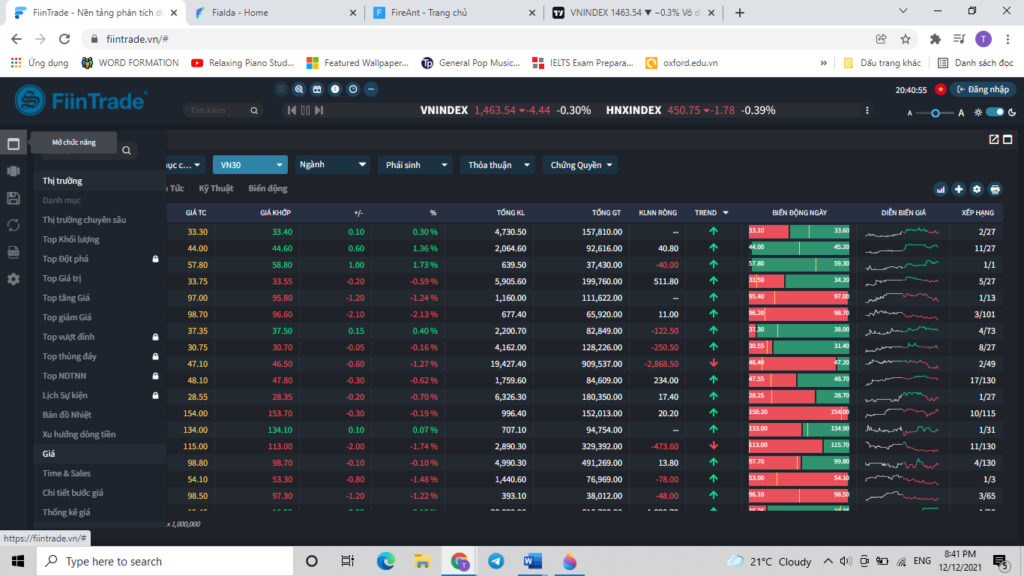Click the GIÁ KHỚP column header
Screen dimensions: 1024x576
(x=275, y=213)
